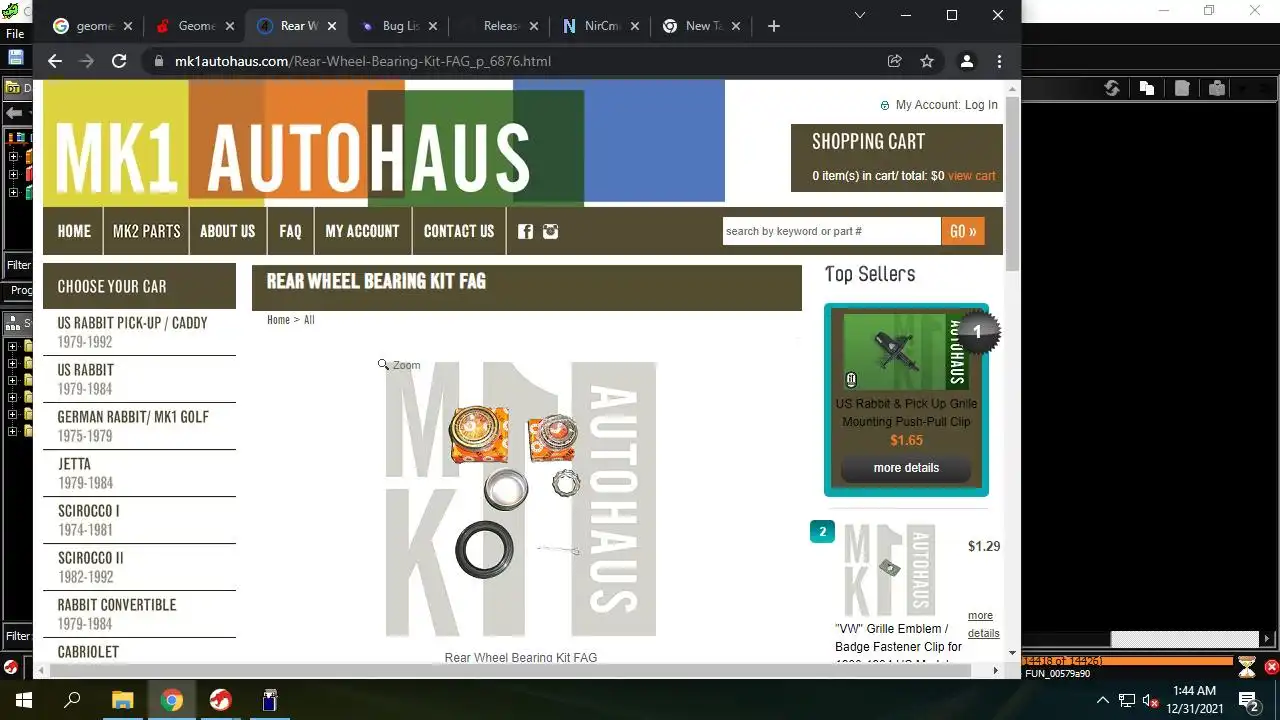Image resolution: width=1280 pixels, height=720 pixels.
Task: Open the VW Grille Emblem Clip thumbnail
Action: (x=888, y=568)
